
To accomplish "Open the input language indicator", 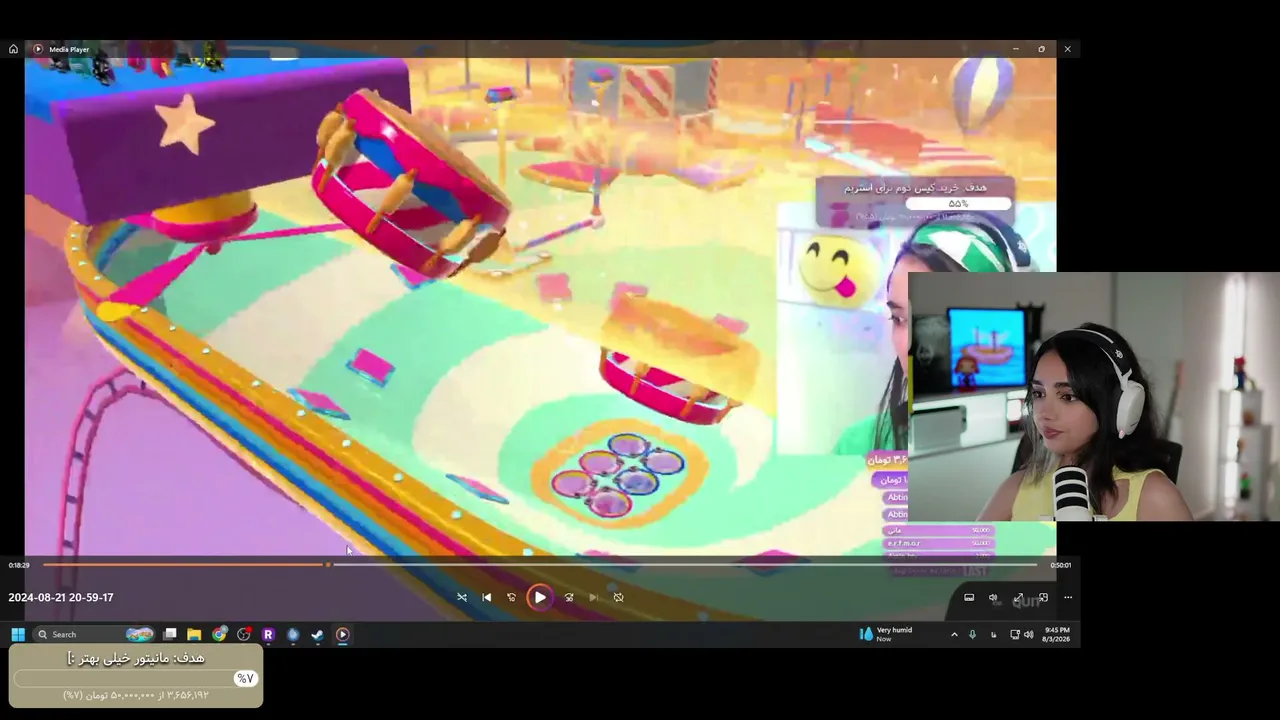I will (993, 634).
